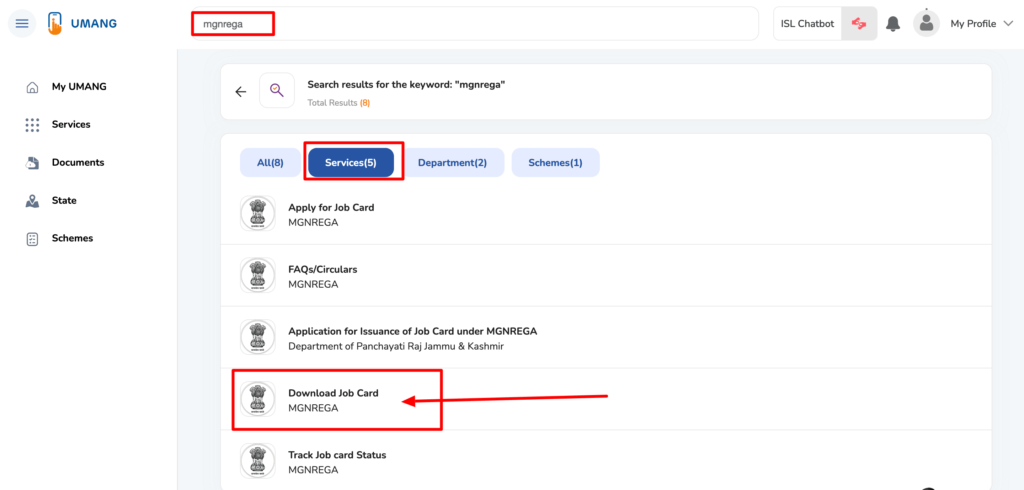Go back using the left arrow
1024x490 pixels.
(241, 91)
